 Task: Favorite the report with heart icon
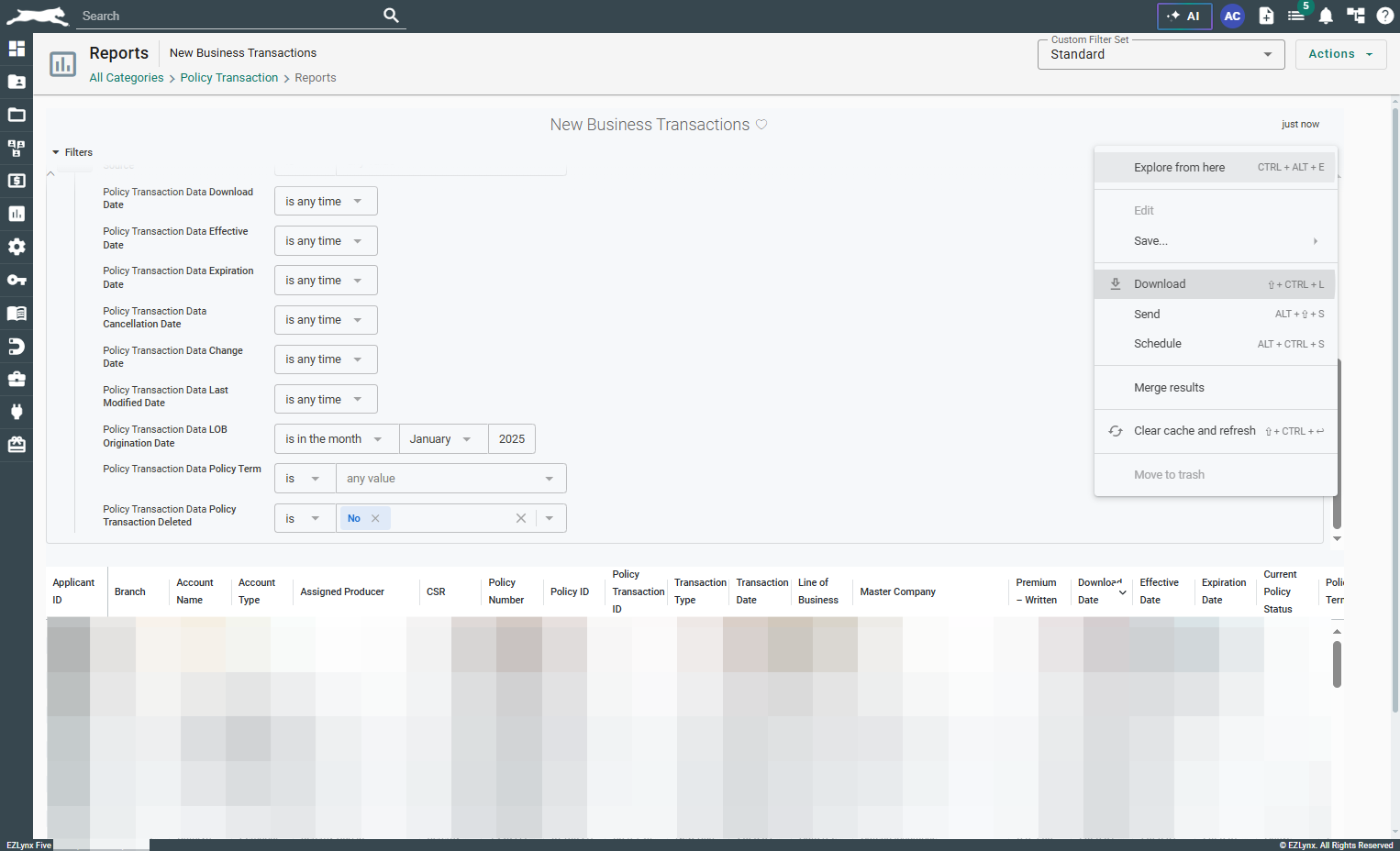761,125
